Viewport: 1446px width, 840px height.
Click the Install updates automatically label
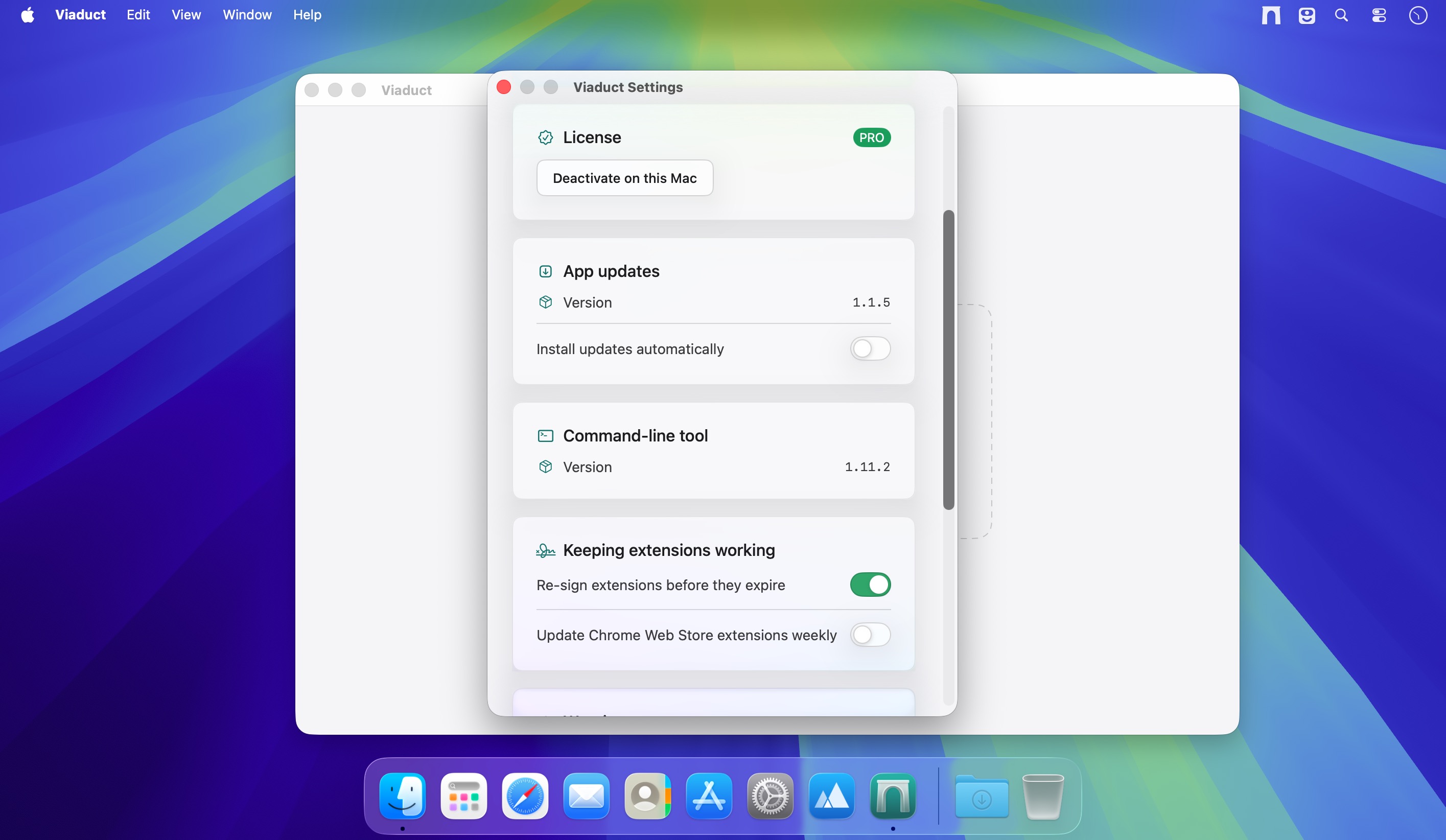click(630, 349)
